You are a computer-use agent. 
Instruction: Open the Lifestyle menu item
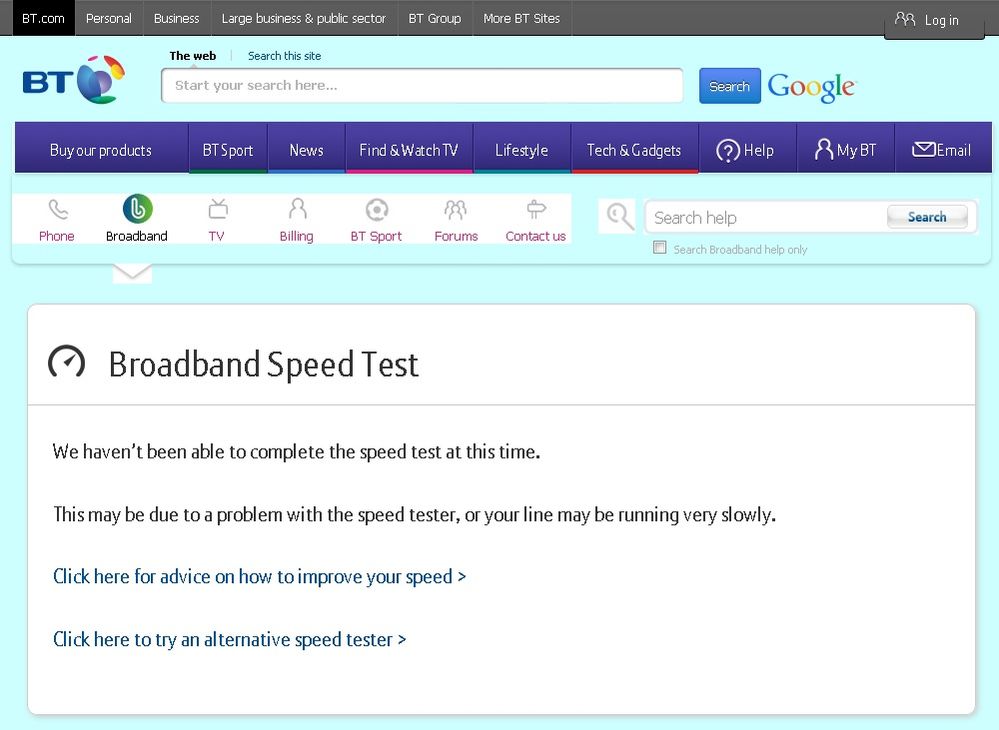522,150
